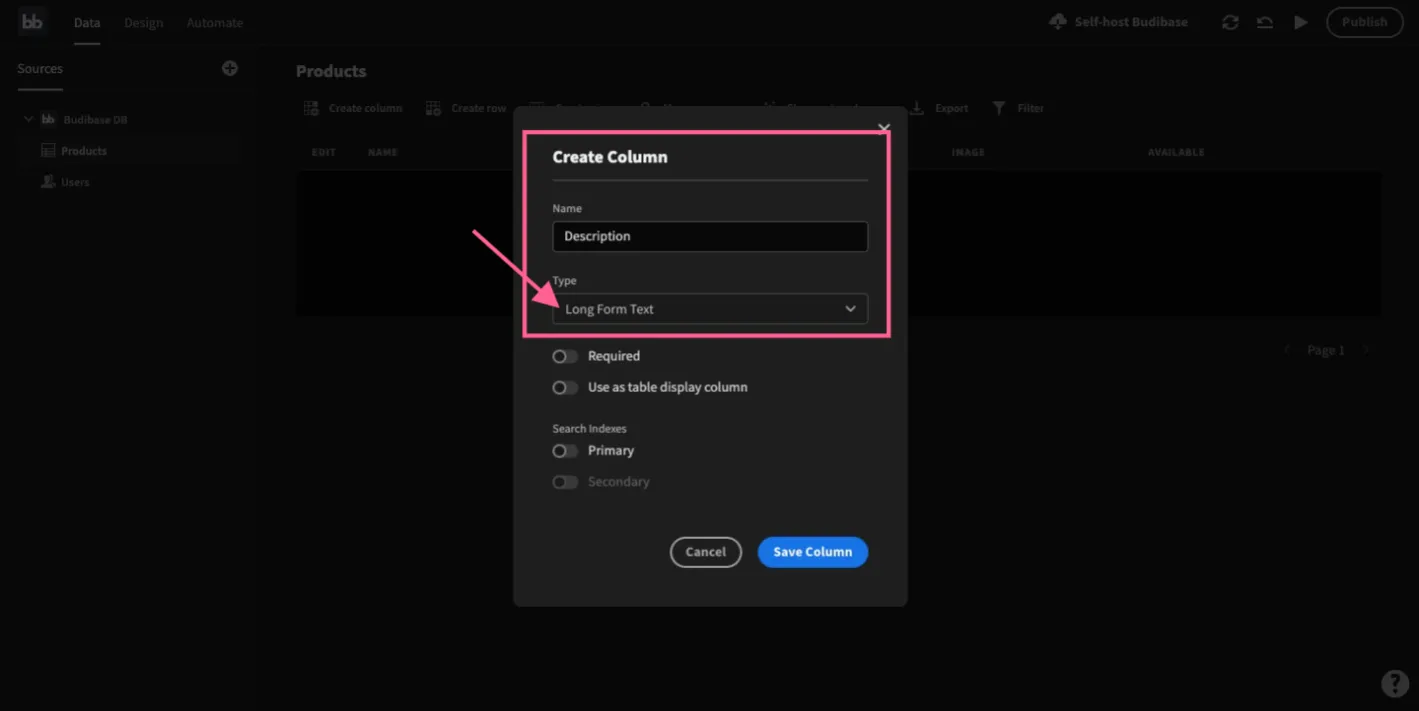
Task: Toggle the Required switch
Action: (565, 356)
